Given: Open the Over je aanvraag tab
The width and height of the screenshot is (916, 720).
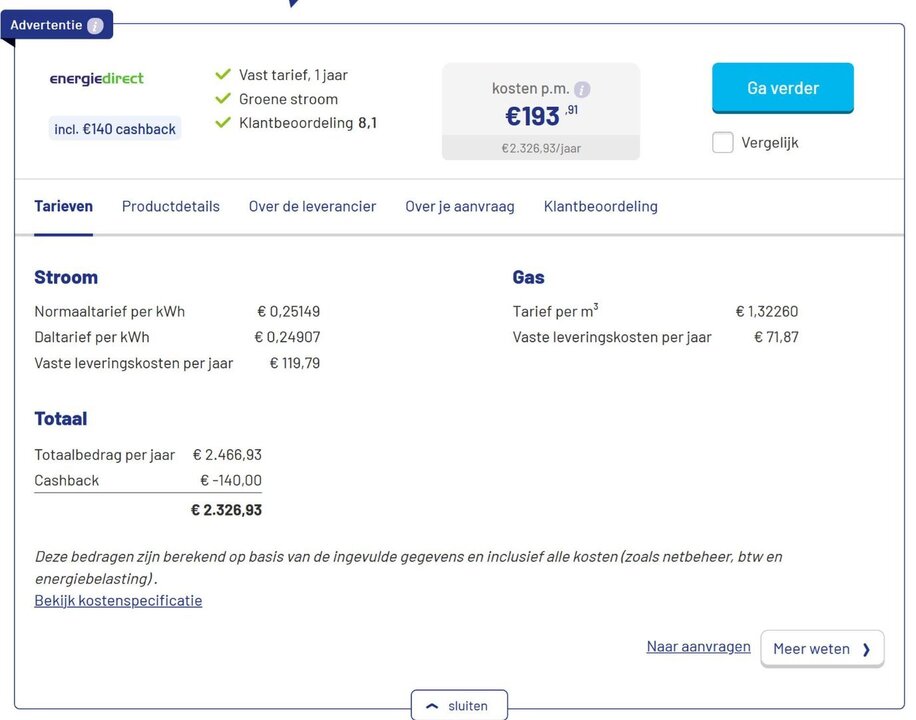Looking at the screenshot, I should [459, 206].
